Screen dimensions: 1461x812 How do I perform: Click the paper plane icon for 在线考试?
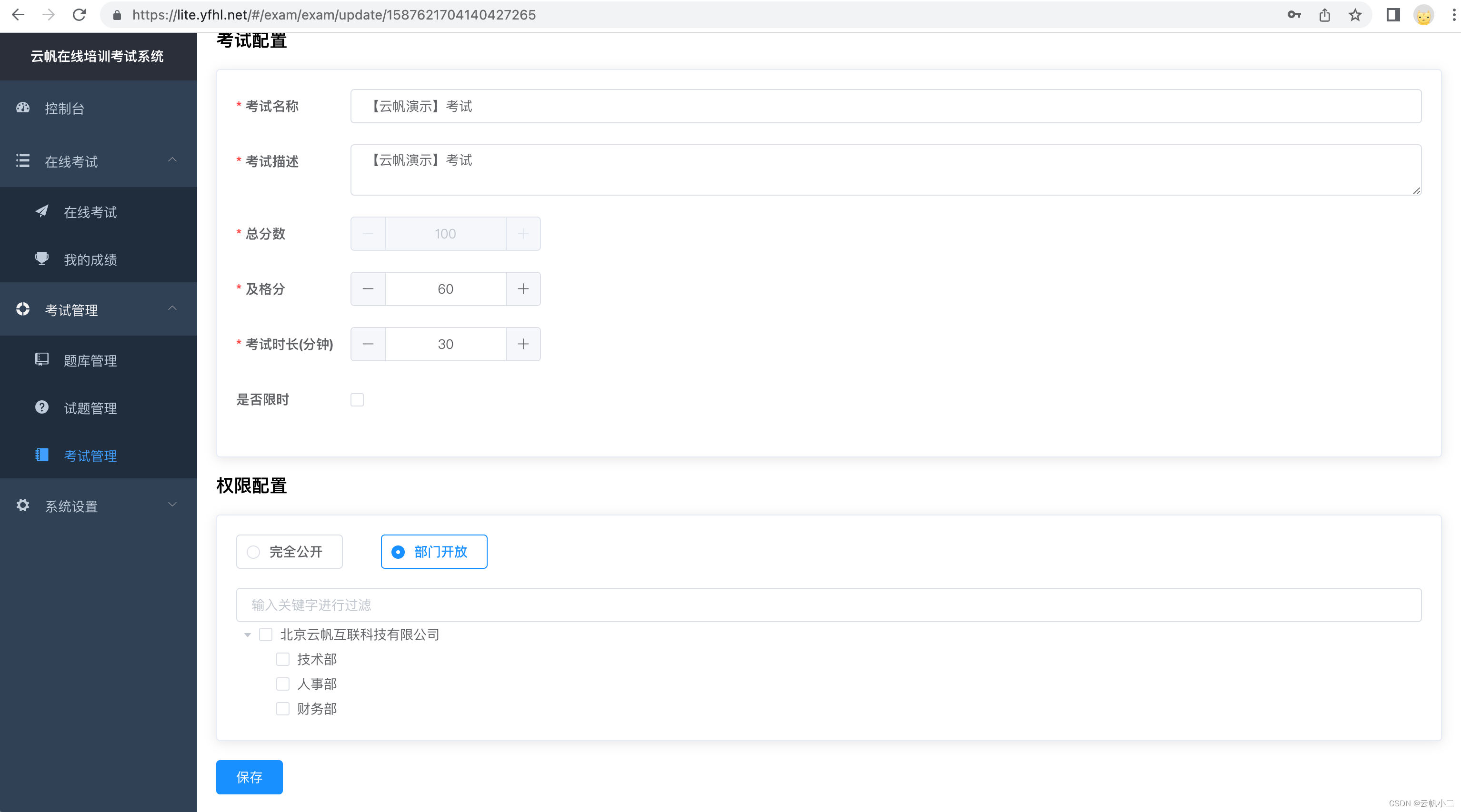(42, 211)
